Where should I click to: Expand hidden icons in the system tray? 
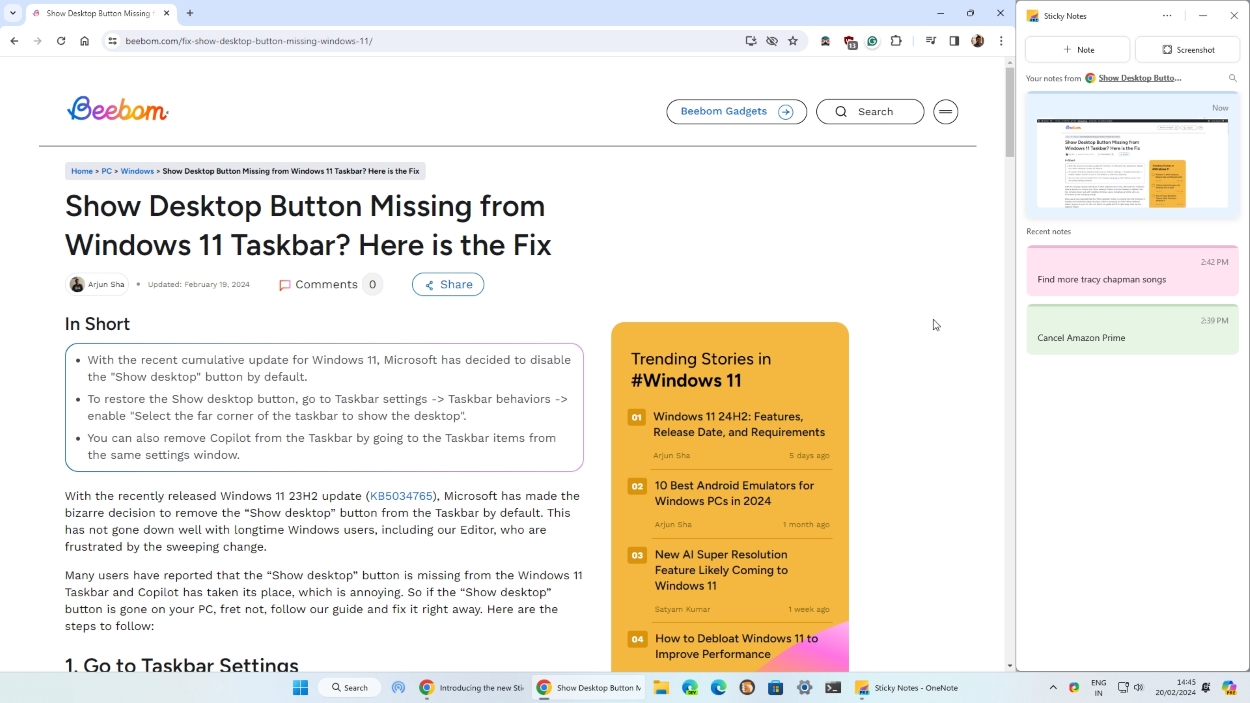click(1052, 688)
